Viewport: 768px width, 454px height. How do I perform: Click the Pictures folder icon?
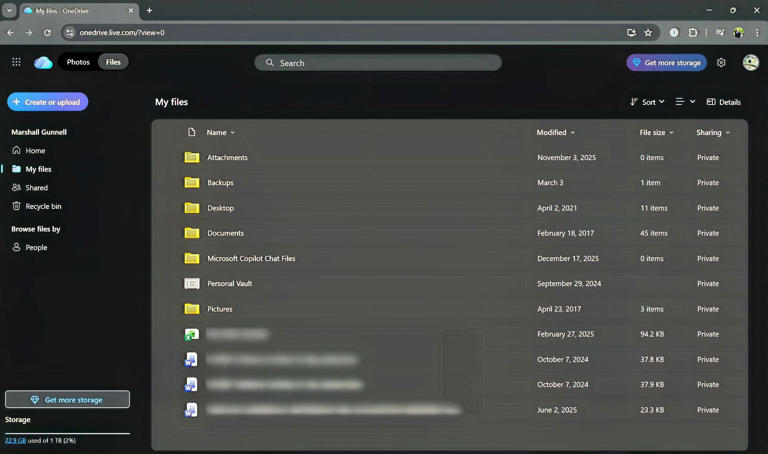192,309
